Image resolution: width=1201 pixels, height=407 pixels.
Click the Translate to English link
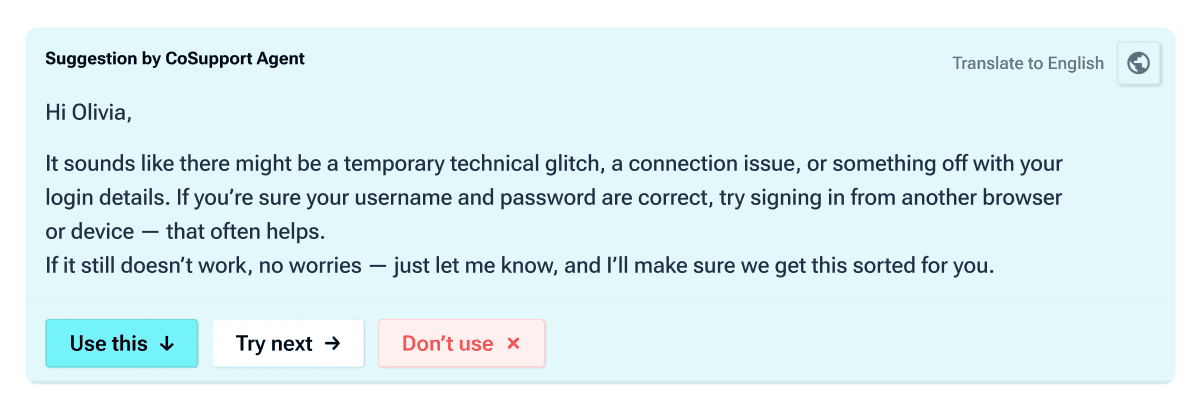point(1027,64)
